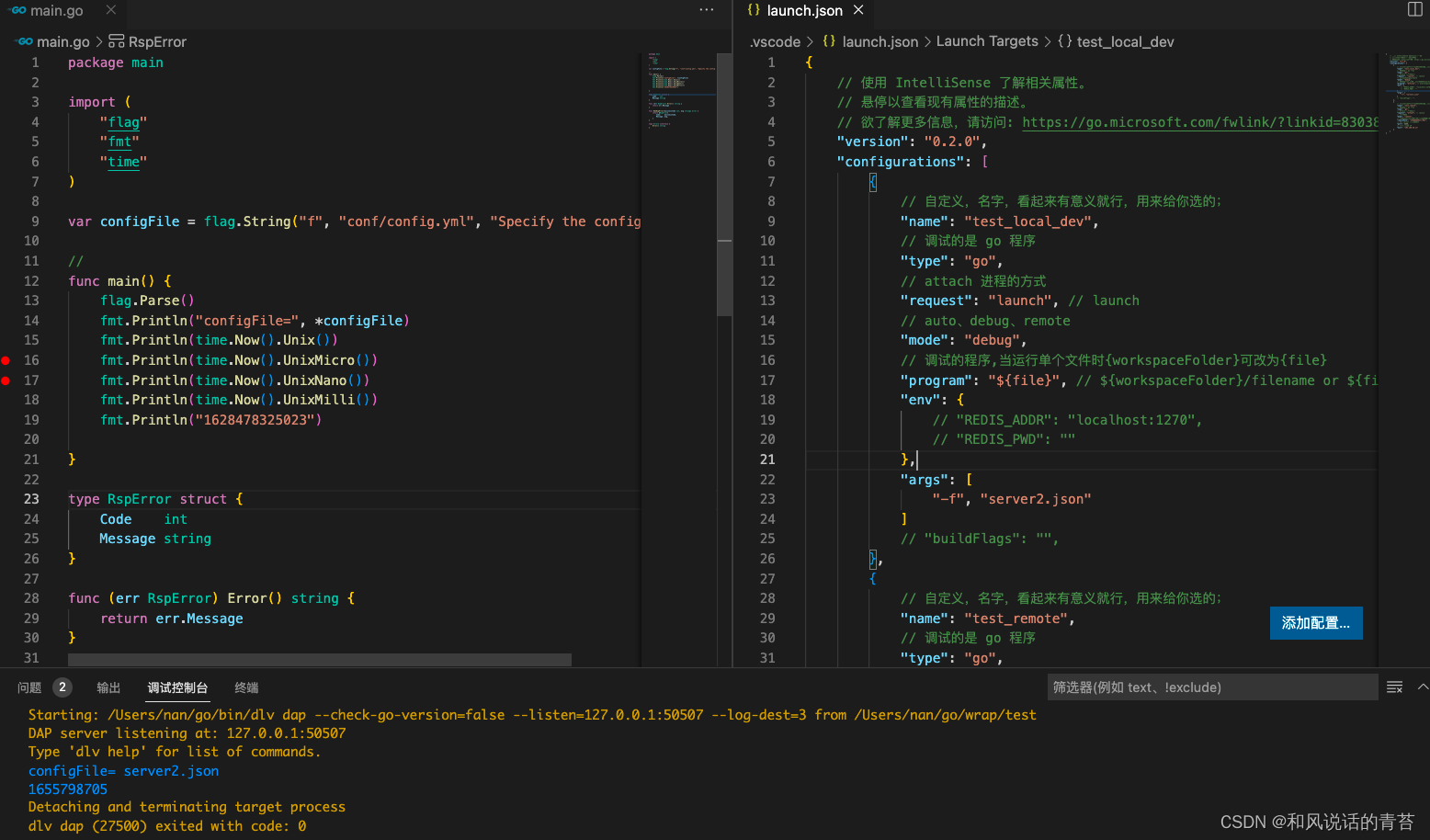Click the "time" import link
The image size is (1430, 840).
pyautogui.click(x=124, y=162)
